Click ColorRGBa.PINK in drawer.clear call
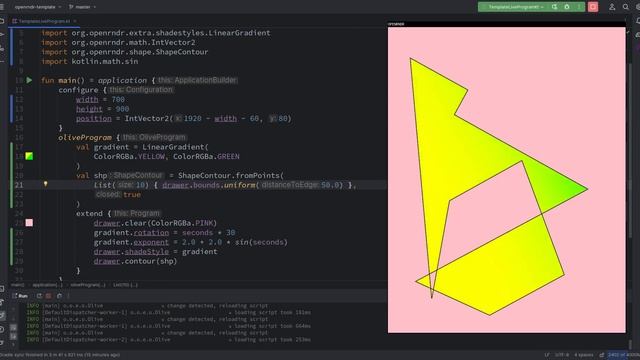 coord(182,223)
